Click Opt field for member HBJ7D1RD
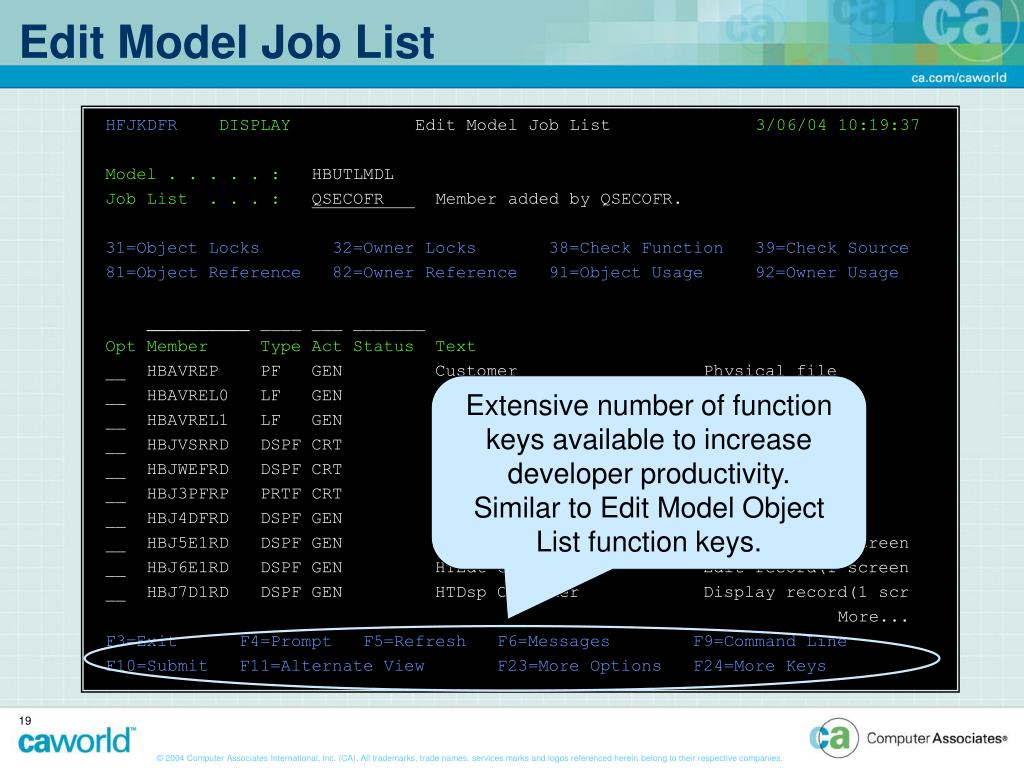The image size is (1024, 768). (x=116, y=593)
